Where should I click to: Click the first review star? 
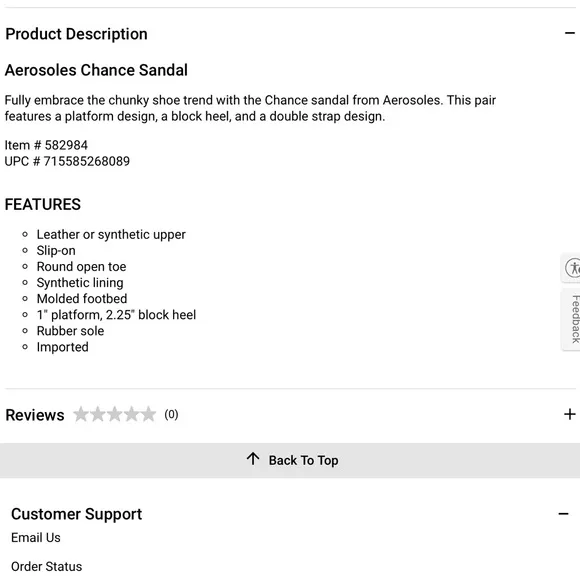[81, 414]
